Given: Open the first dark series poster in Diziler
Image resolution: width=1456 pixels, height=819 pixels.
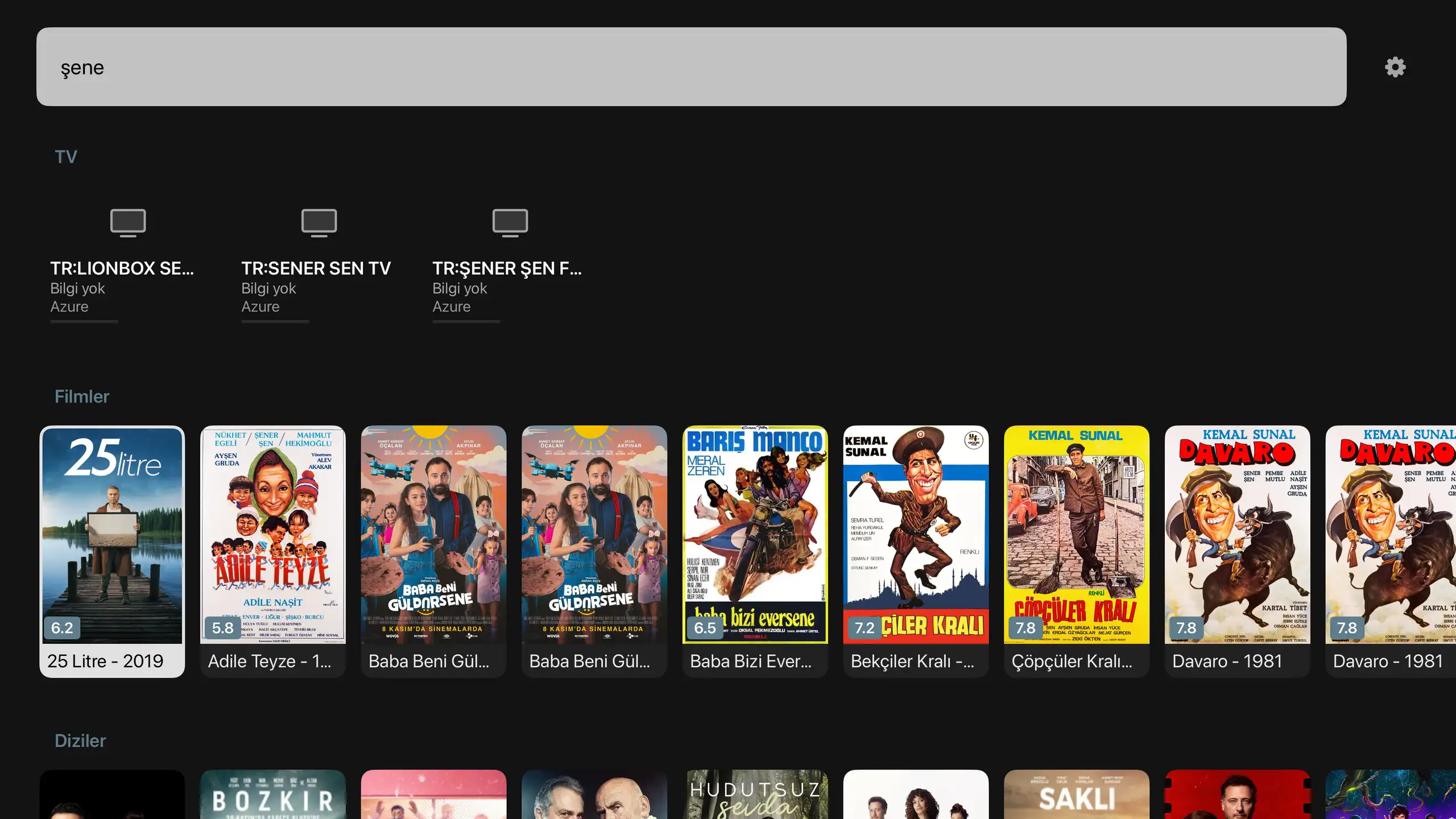Looking at the screenshot, I should 112,795.
